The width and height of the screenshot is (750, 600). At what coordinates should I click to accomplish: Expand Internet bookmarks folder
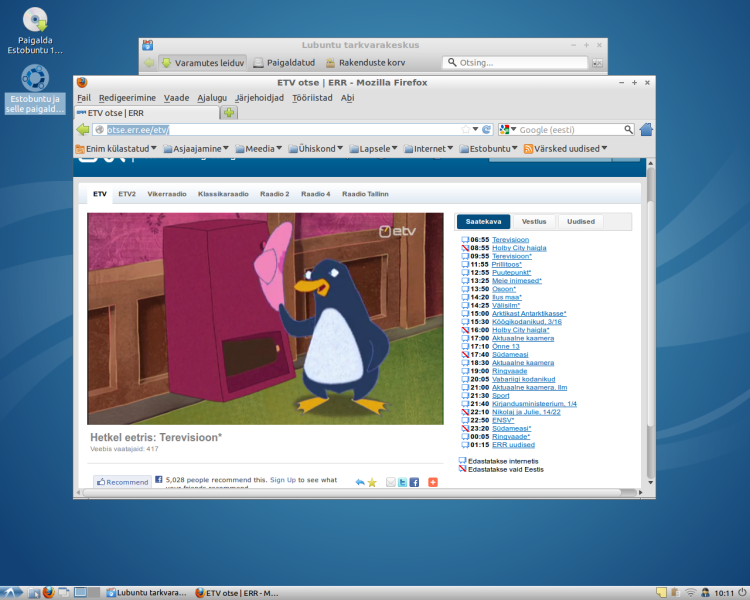[428, 149]
